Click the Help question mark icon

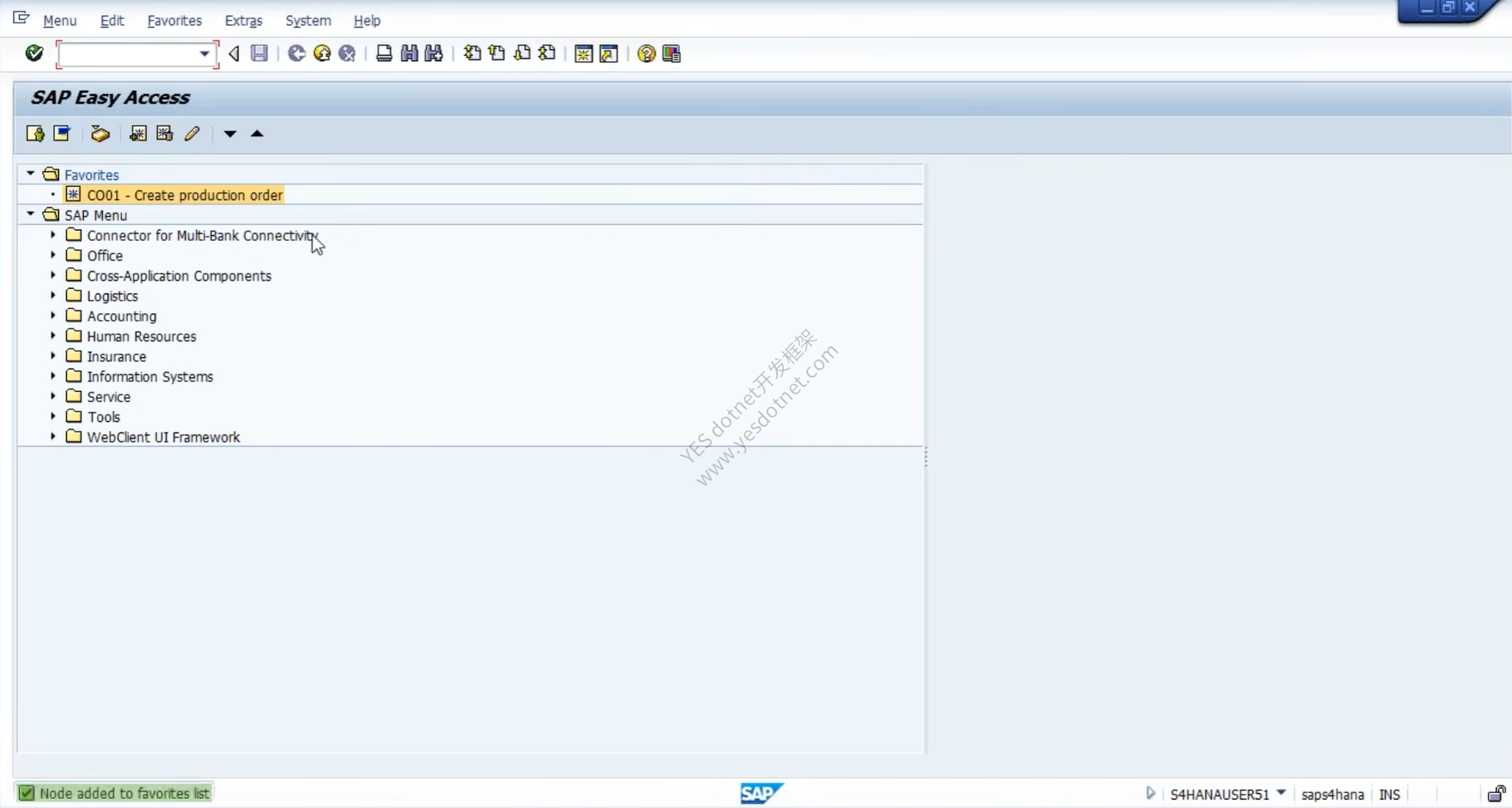(646, 53)
